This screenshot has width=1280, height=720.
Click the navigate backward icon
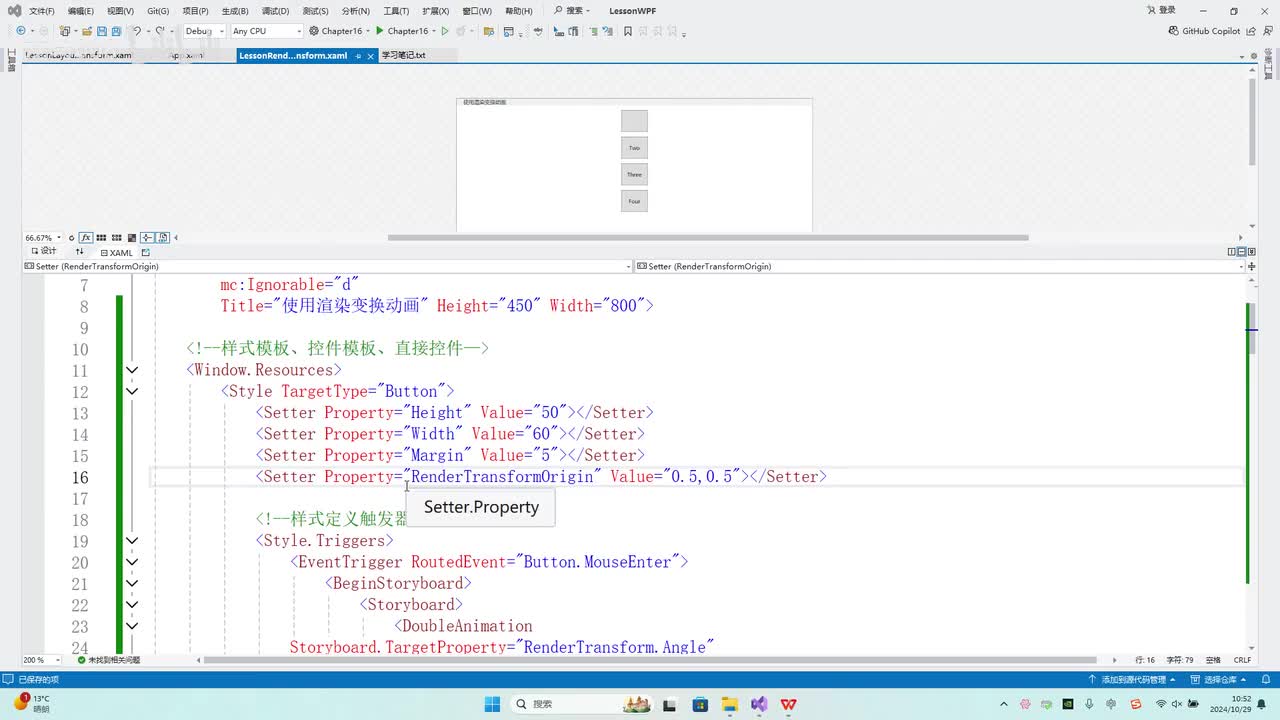pyautogui.click(x=21, y=31)
